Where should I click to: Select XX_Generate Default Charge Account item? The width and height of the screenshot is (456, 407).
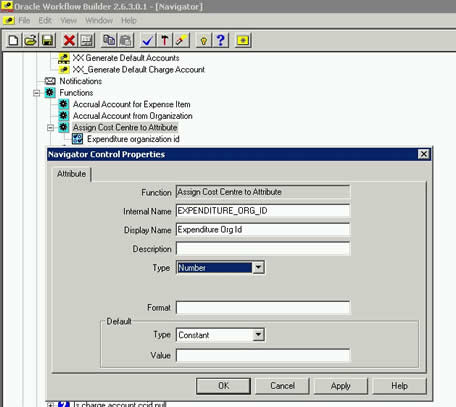[x=139, y=70]
